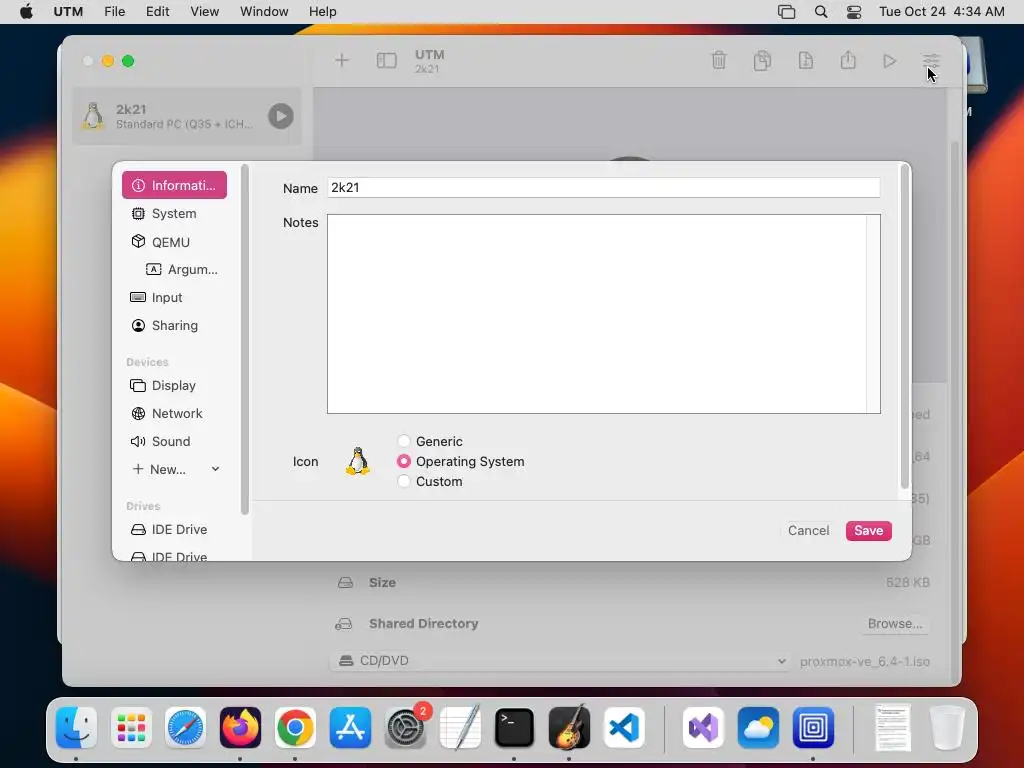Toggle the sidebar with toolbar icon

[x=386, y=61]
